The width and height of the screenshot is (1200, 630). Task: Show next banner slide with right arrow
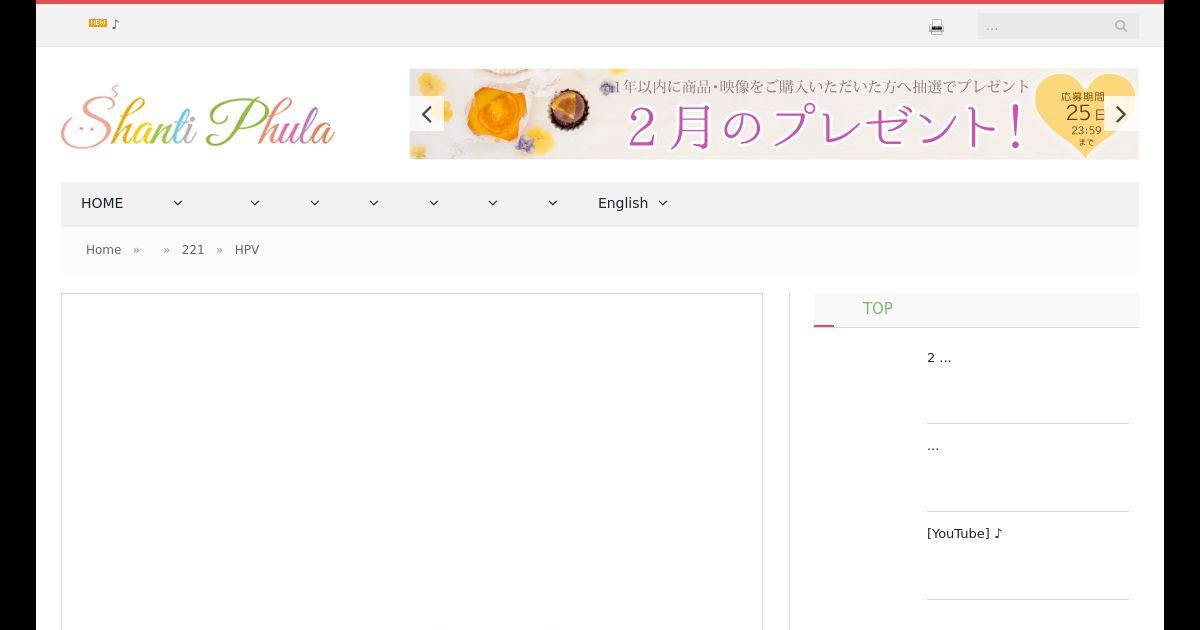click(x=1121, y=114)
